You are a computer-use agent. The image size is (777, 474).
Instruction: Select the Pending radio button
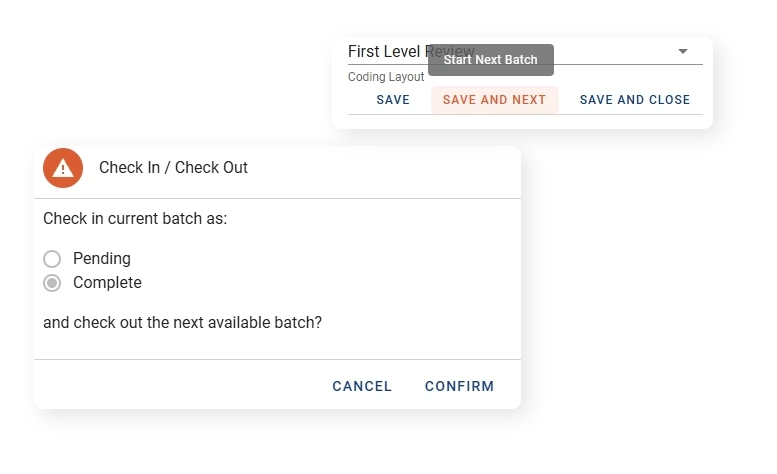click(x=52, y=259)
